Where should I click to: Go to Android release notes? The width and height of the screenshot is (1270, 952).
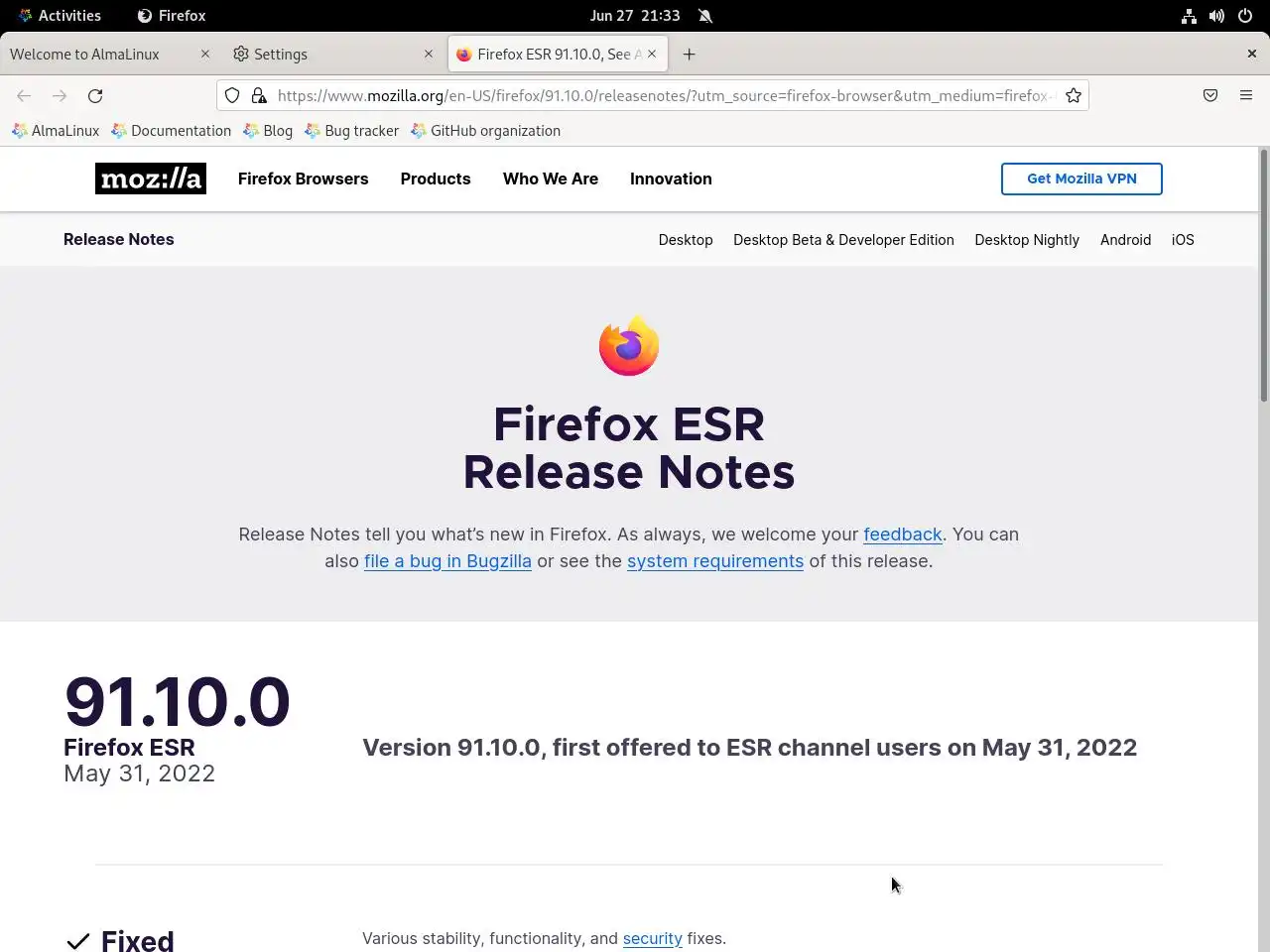tap(1125, 240)
